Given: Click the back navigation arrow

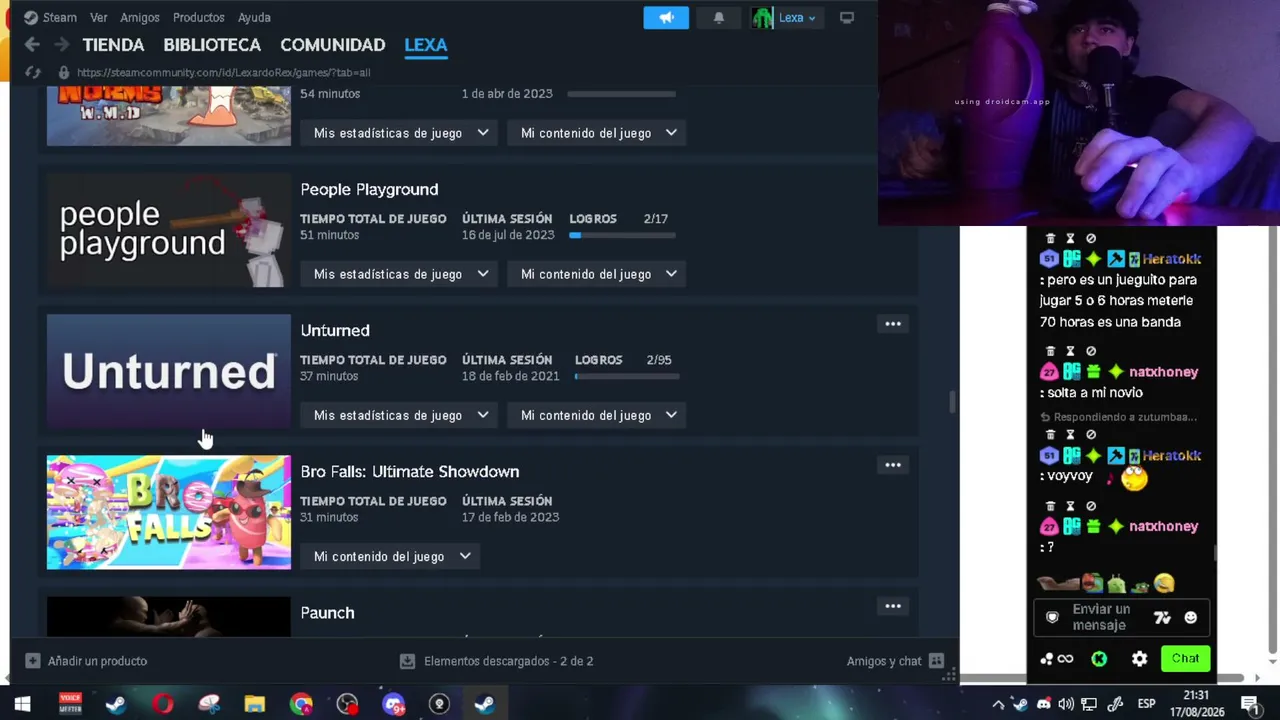Looking at the screenshot, I should (32, 44).
